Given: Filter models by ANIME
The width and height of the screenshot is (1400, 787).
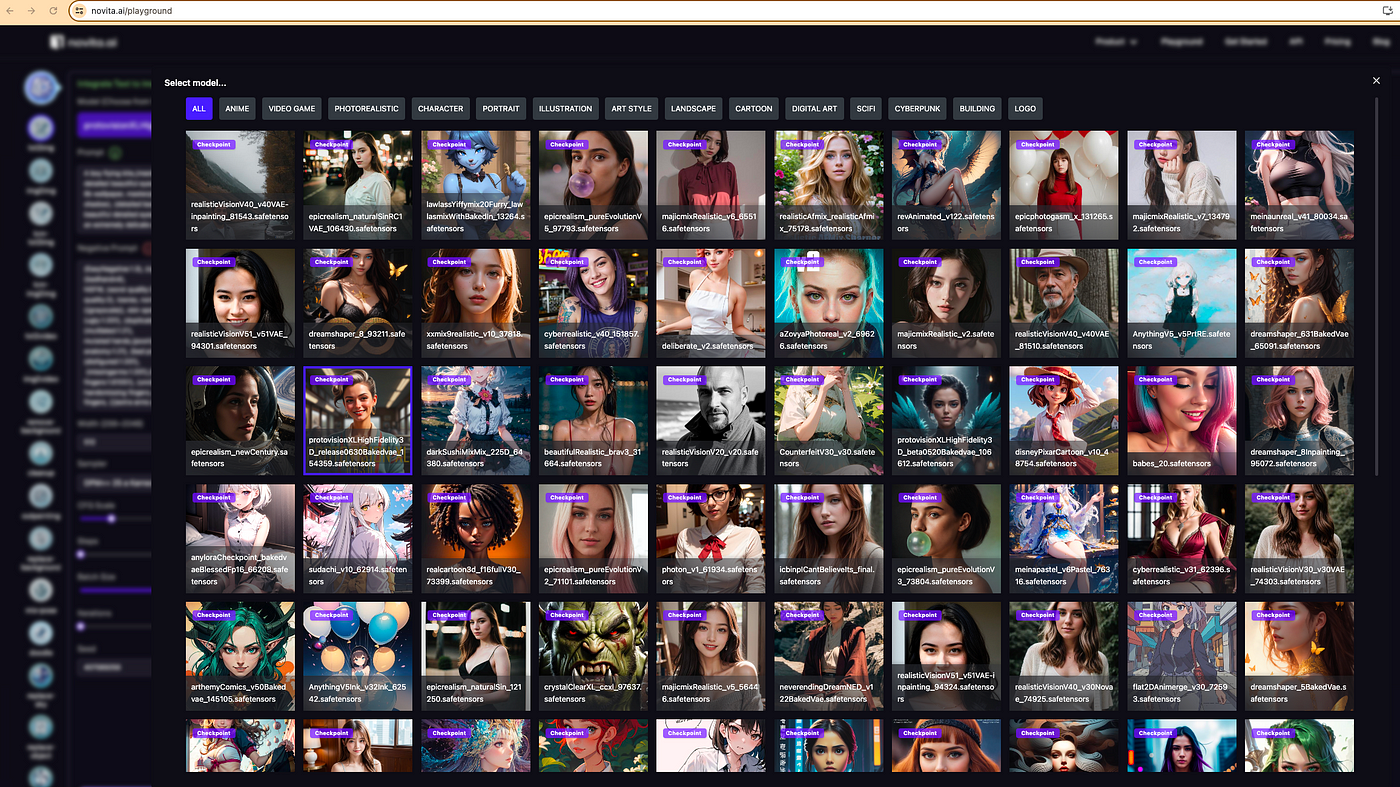Looking at the screenshot, I should click(x=237, y=109).
